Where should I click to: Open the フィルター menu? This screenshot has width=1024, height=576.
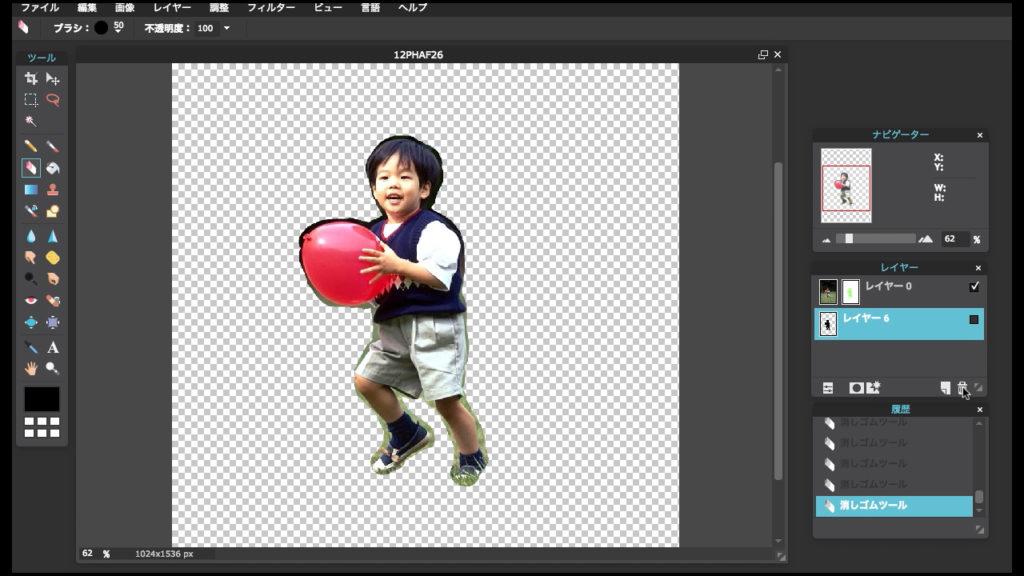271,8
